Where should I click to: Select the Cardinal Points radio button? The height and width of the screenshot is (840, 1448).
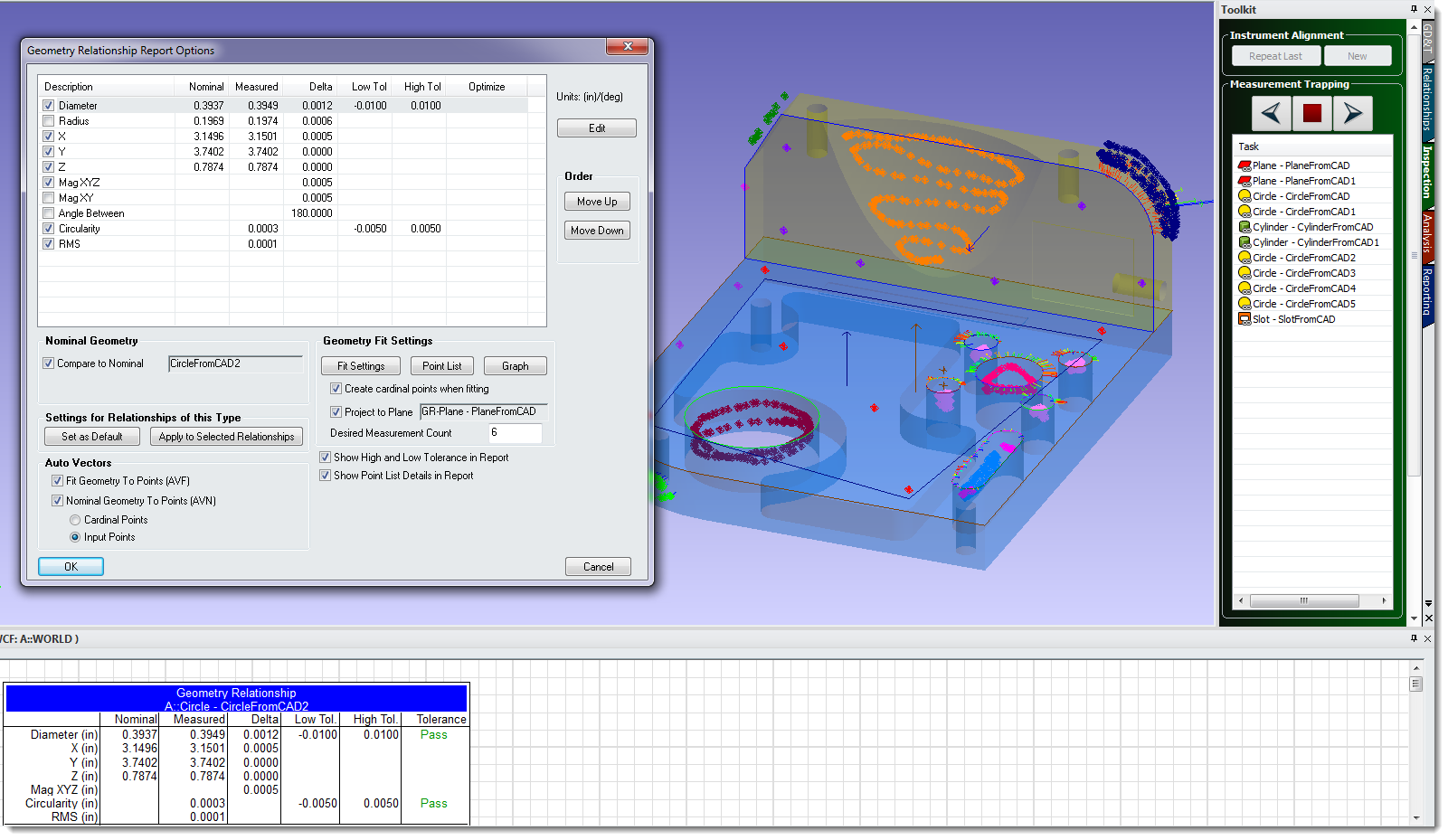[x=75, y=520]
